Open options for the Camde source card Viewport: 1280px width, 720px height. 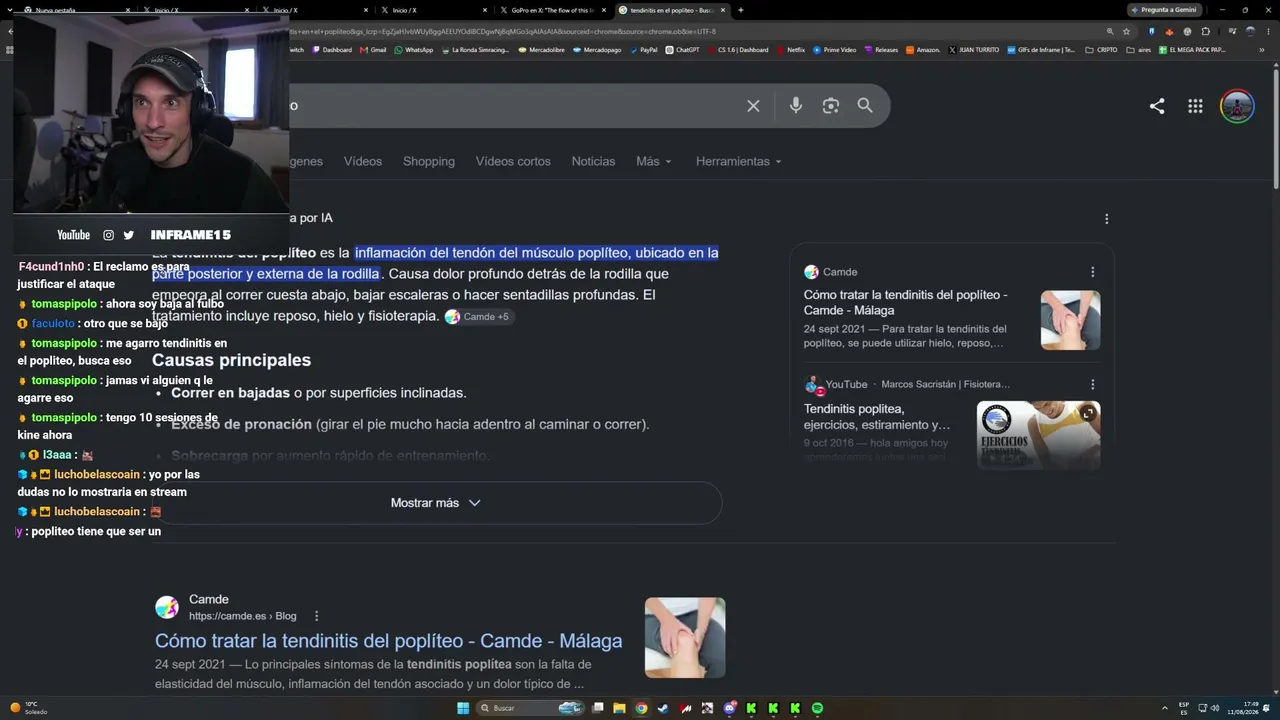[x=1092, y=272]
